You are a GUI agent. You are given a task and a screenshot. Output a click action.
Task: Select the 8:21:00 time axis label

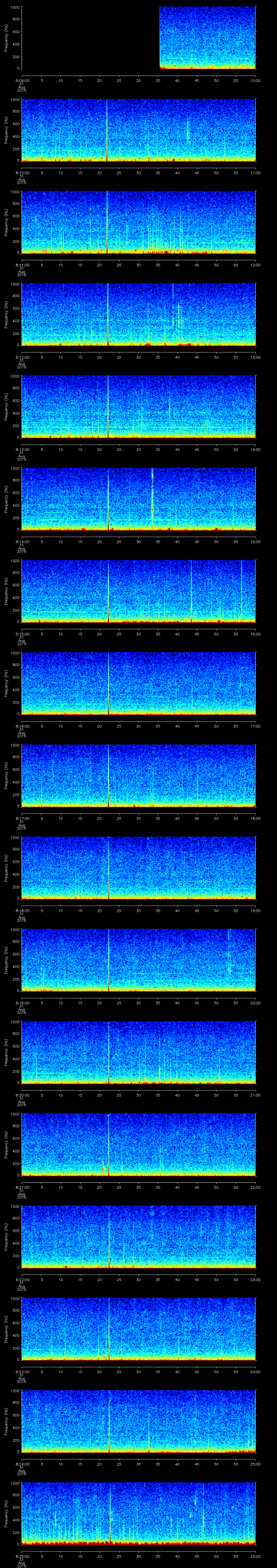pos(22,1187)
